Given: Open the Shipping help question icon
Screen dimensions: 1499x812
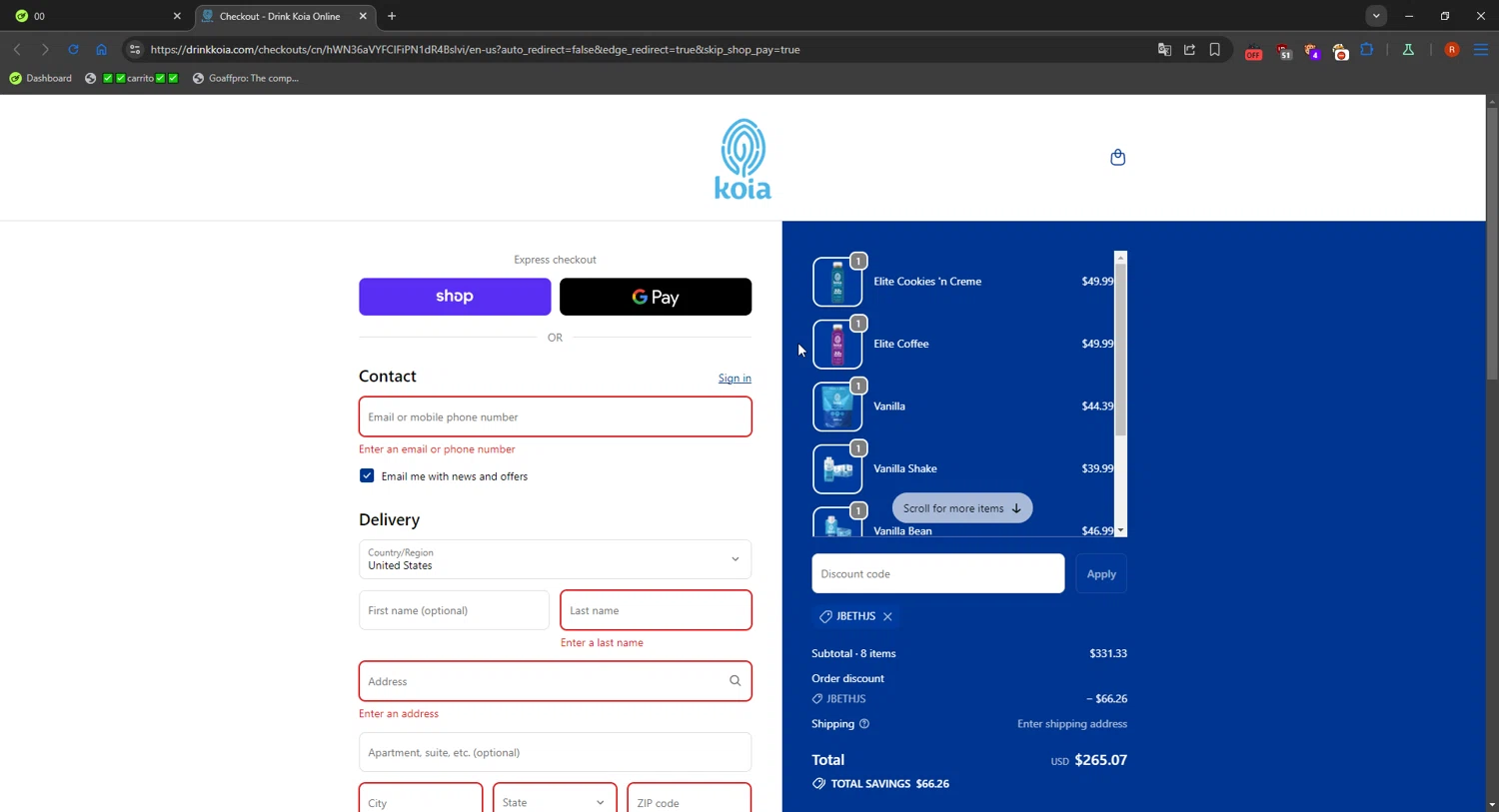Looking at the screenshot, I should (x=864, y=724).
